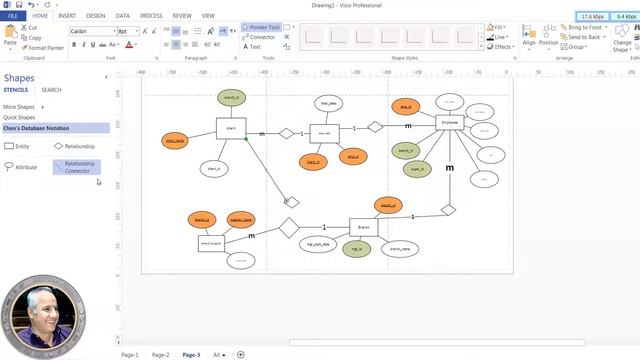Pick the Attribute shape from the stencil
640x360 pixels.
pos(20,167)
